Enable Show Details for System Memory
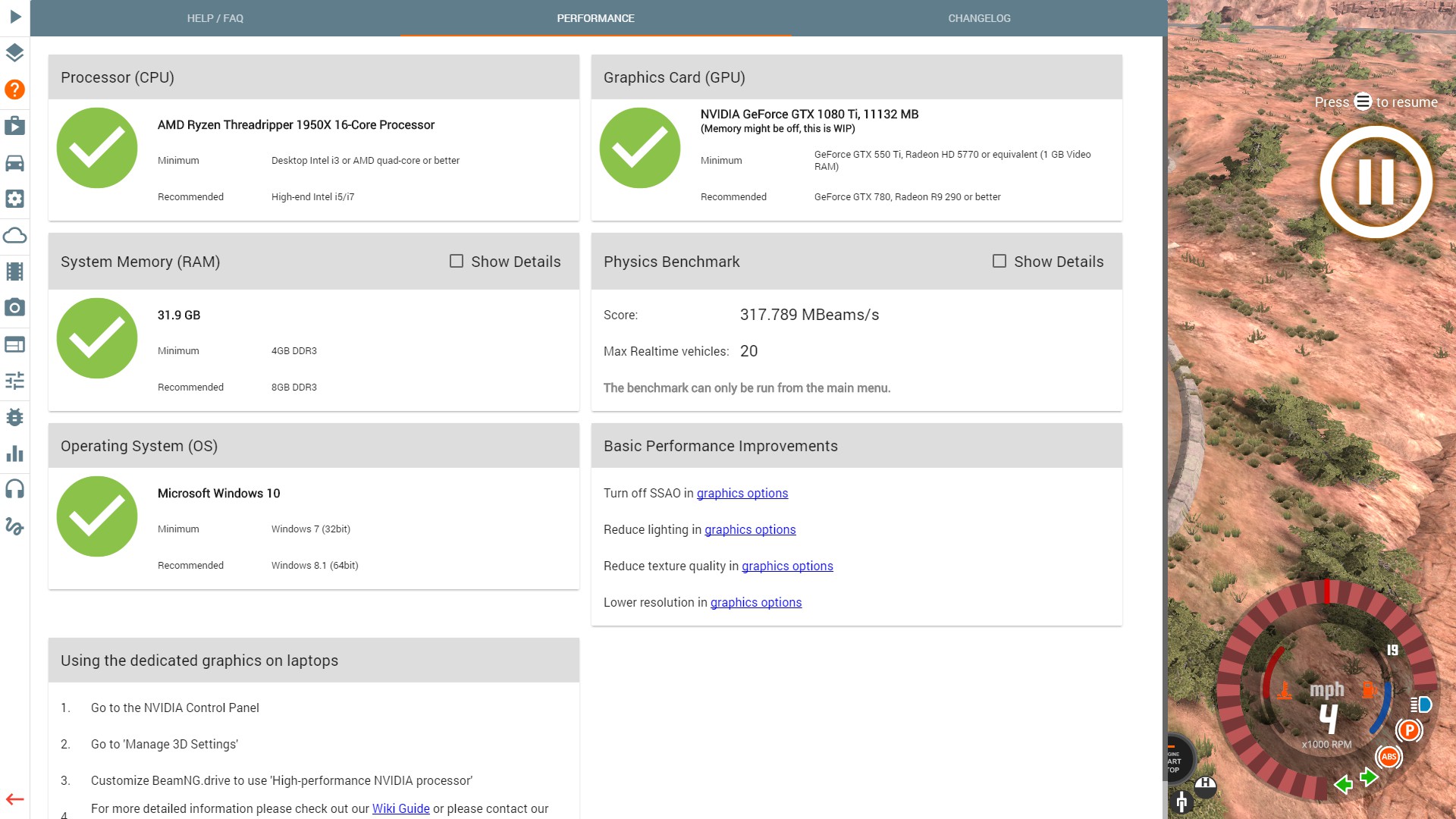This screenshot has width=1456, height=819. tap(457, 261)
